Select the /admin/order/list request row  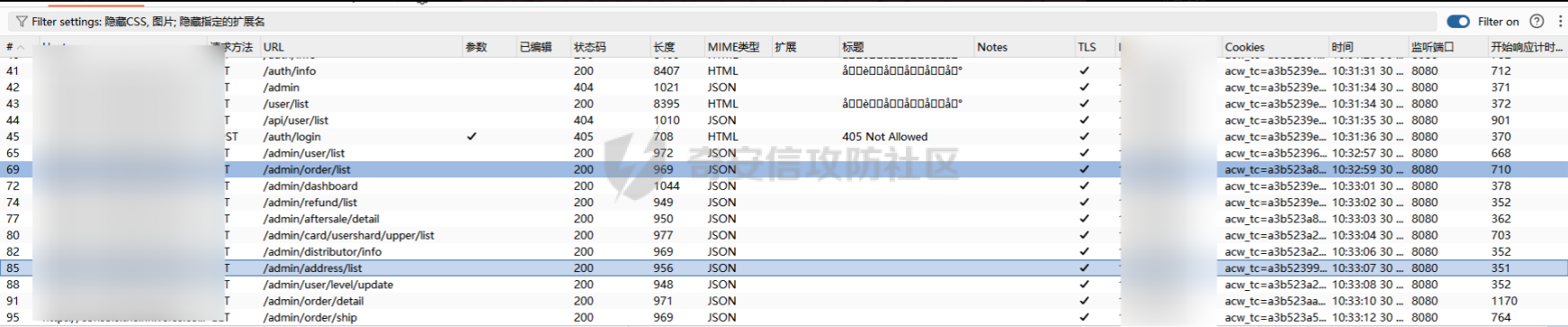click(784, 169)
